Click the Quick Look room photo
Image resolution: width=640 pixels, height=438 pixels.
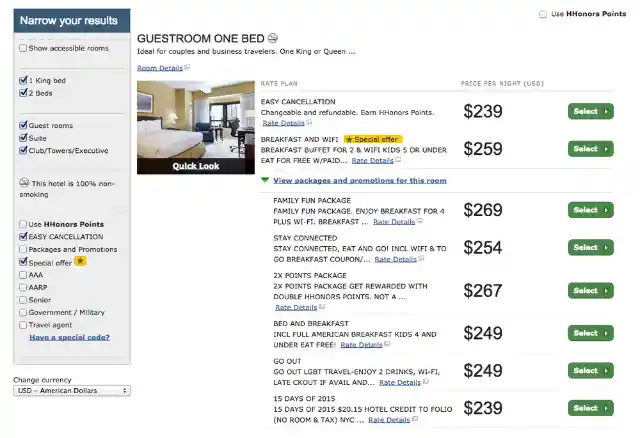195,127
